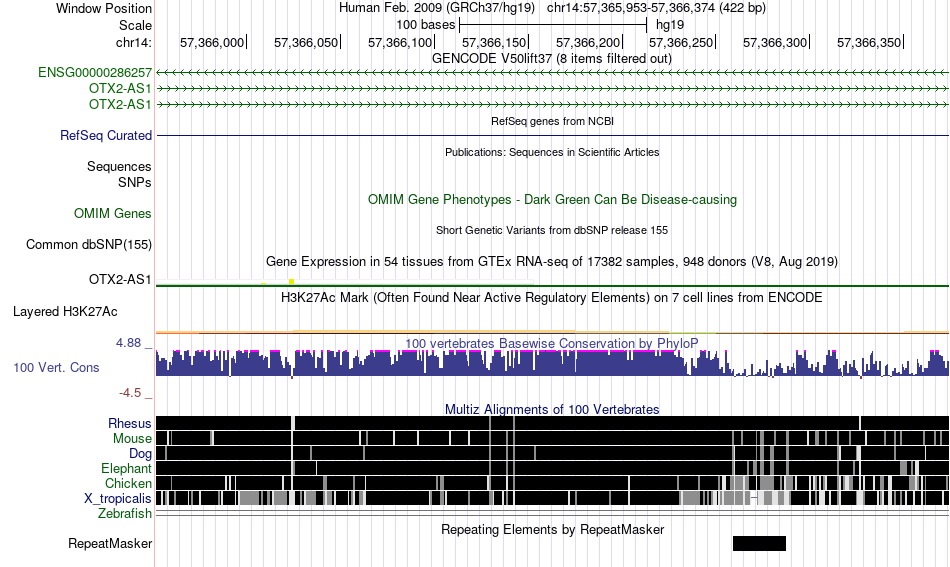Select the Rhesus alignment row label
The height and width of the screenshot is (567, 950).
130,423
